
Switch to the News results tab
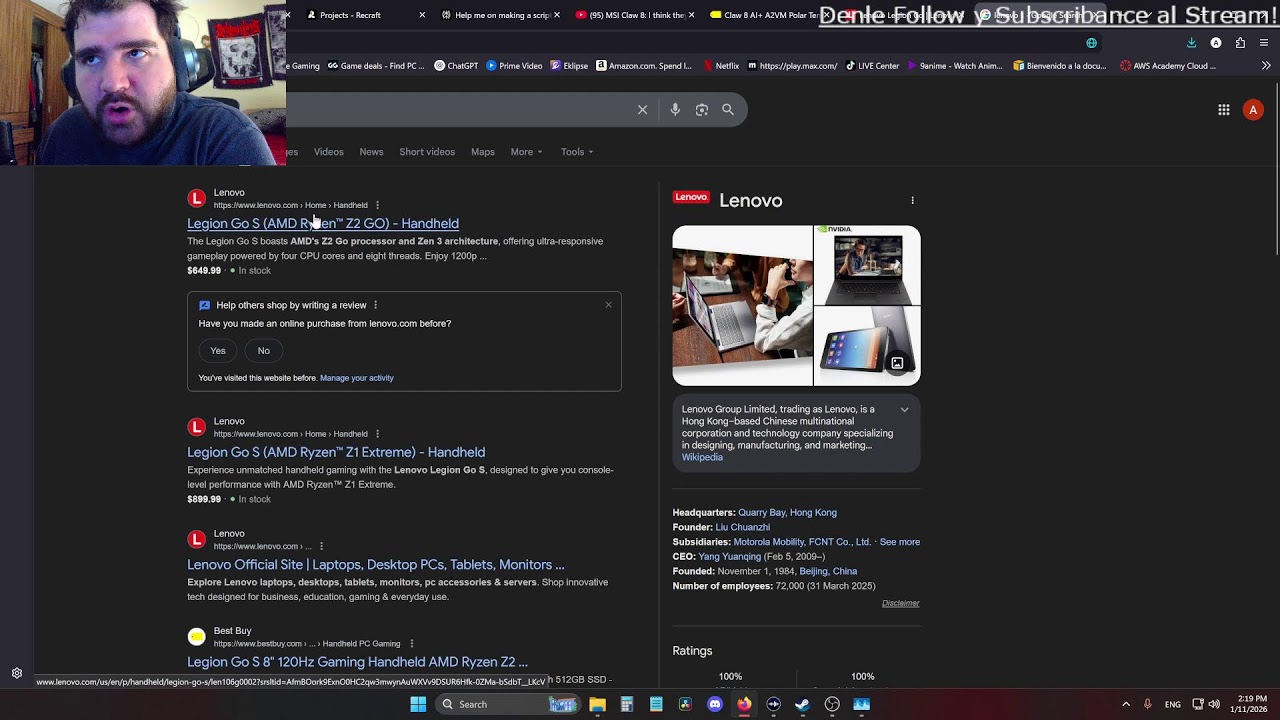click(371, 152)
